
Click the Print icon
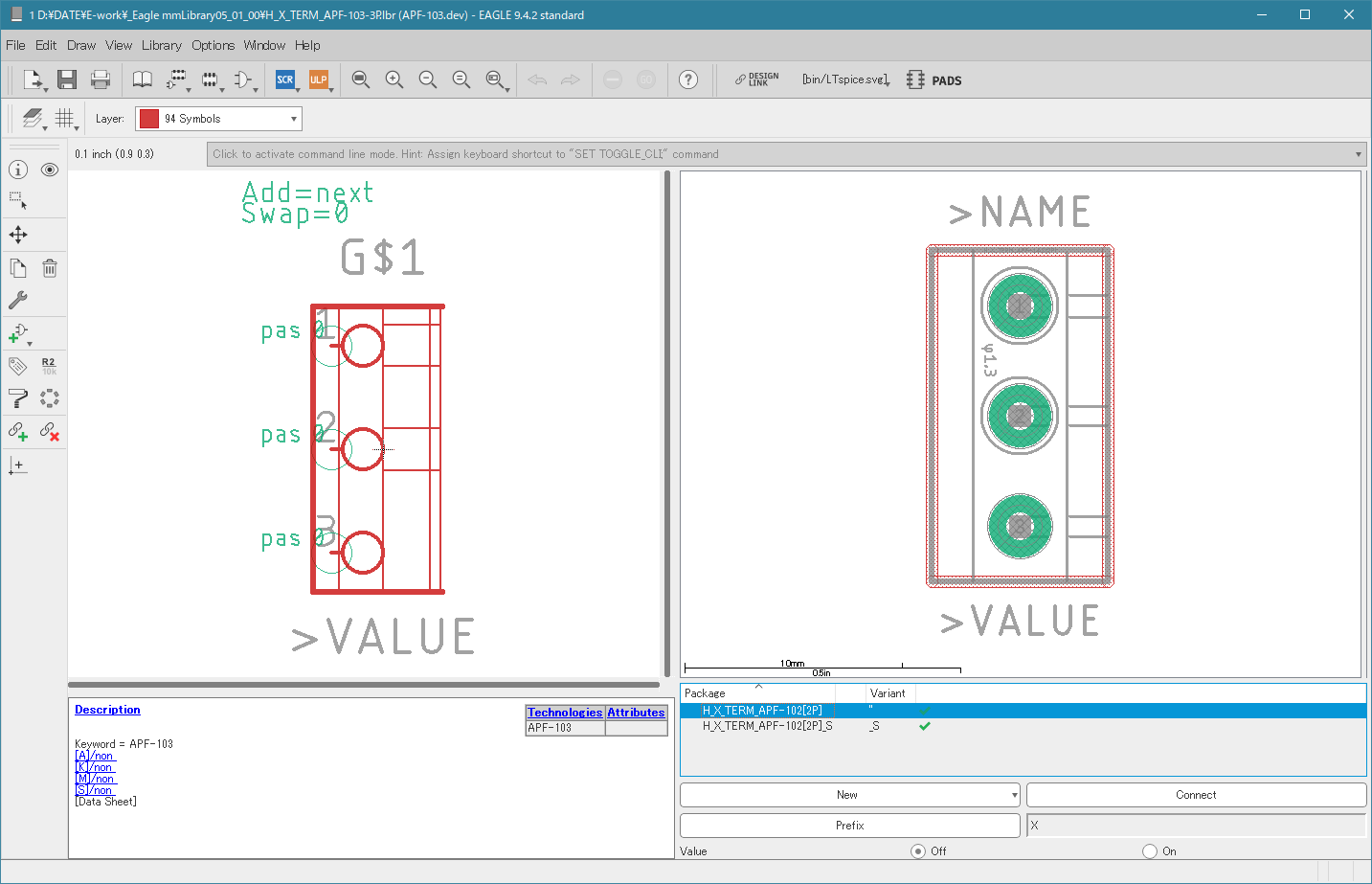(x=100, y=79)
